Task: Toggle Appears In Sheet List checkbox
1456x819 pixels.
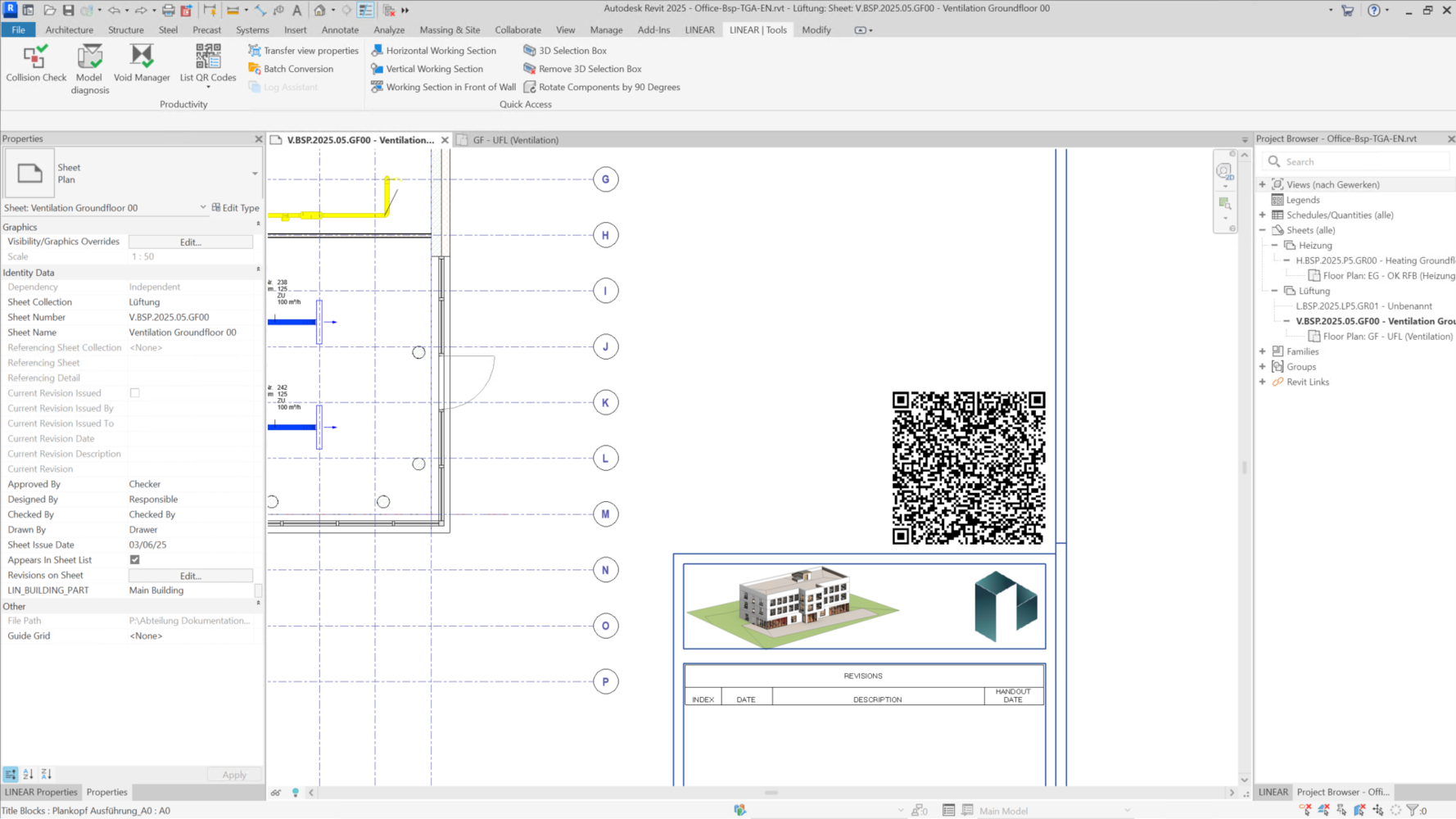Action: (135, 559)
